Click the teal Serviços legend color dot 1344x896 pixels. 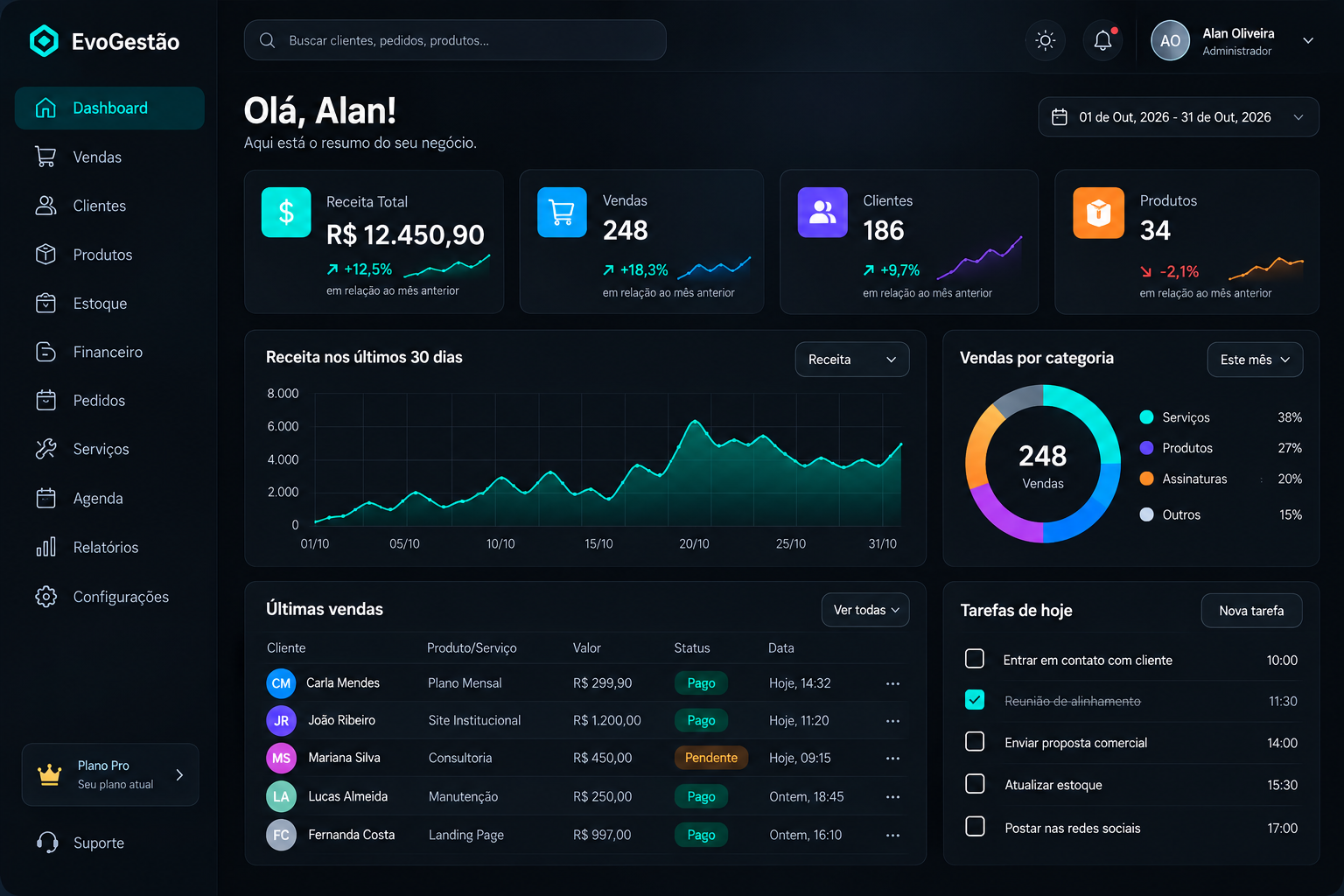[1146, 417]
